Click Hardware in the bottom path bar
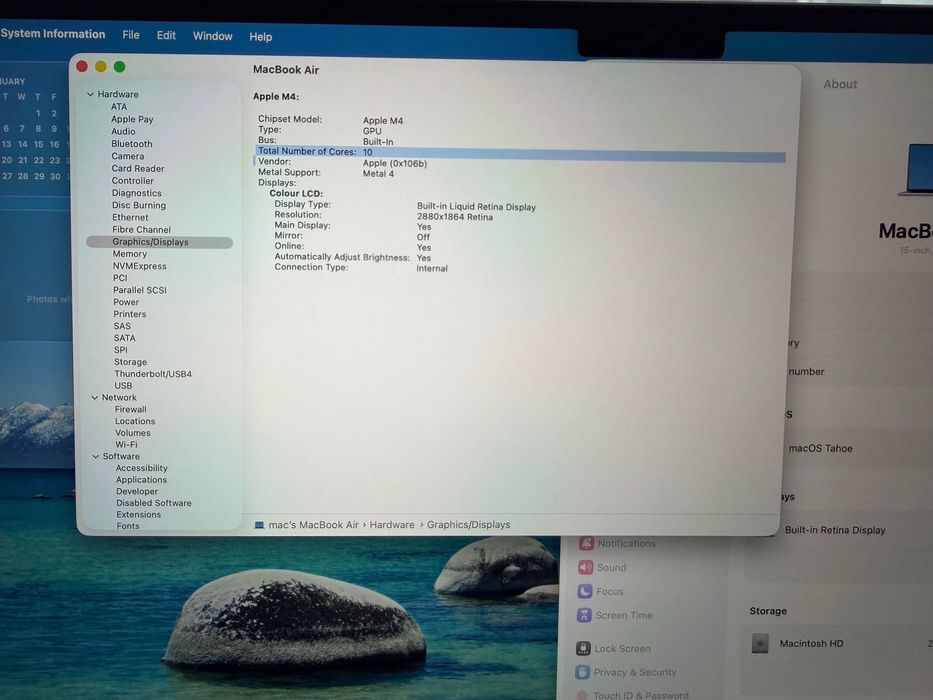933x700 pixels. [x=392, y=525]
